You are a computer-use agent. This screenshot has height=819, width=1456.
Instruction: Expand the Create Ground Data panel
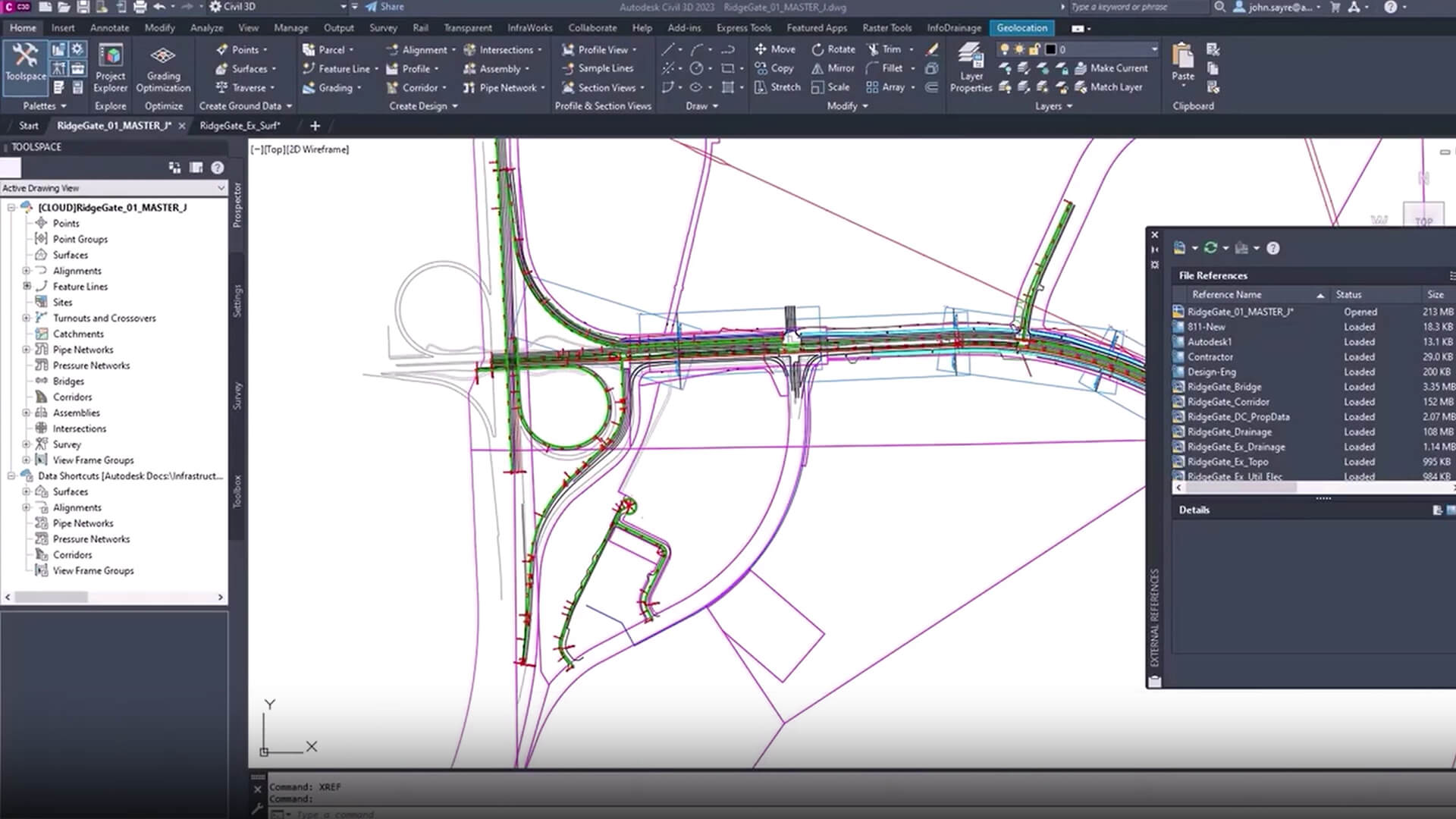246,106
